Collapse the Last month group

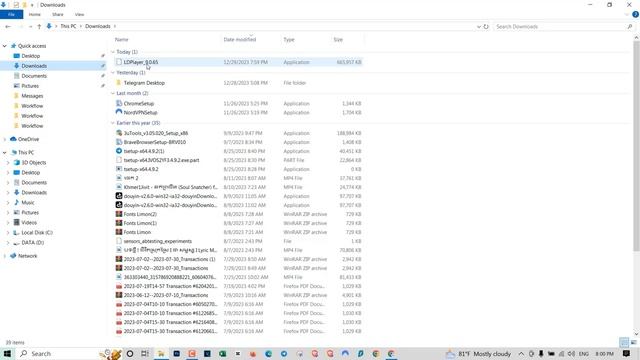coord(113,93)
